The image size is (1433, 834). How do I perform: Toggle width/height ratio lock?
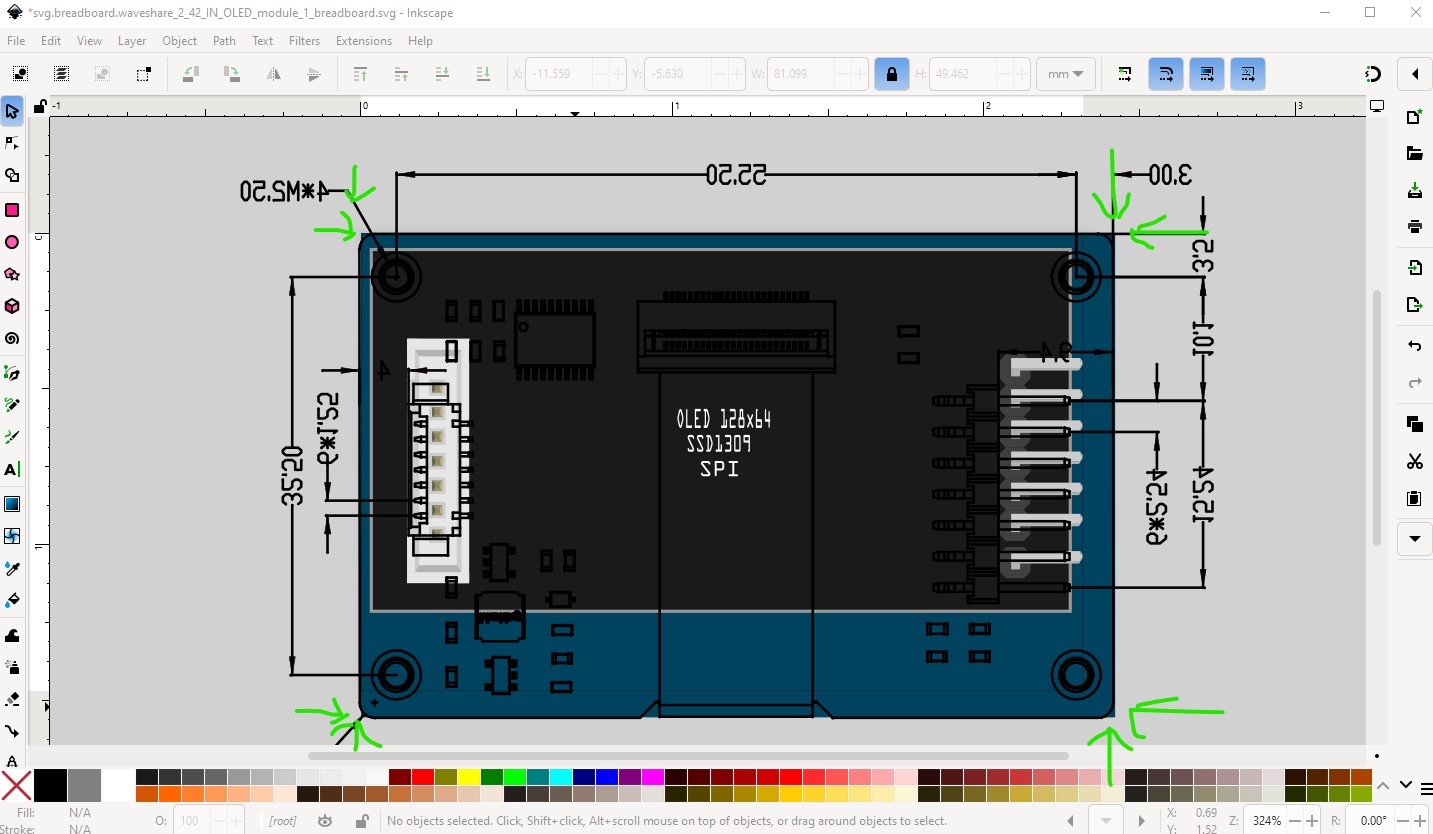pyautogui.click(x=891, y=74)
